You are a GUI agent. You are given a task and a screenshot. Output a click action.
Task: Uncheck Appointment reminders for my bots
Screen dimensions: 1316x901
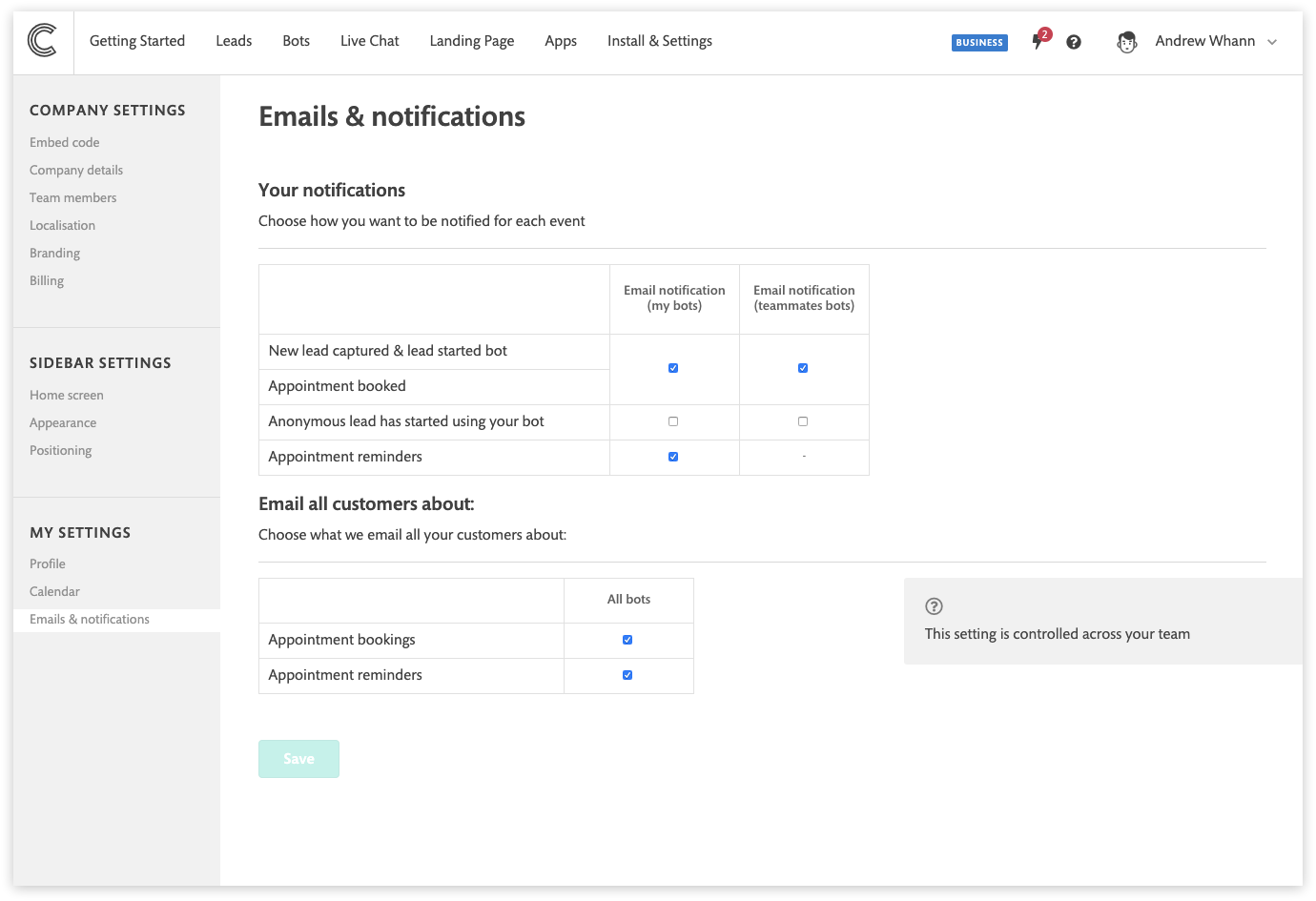673,457
